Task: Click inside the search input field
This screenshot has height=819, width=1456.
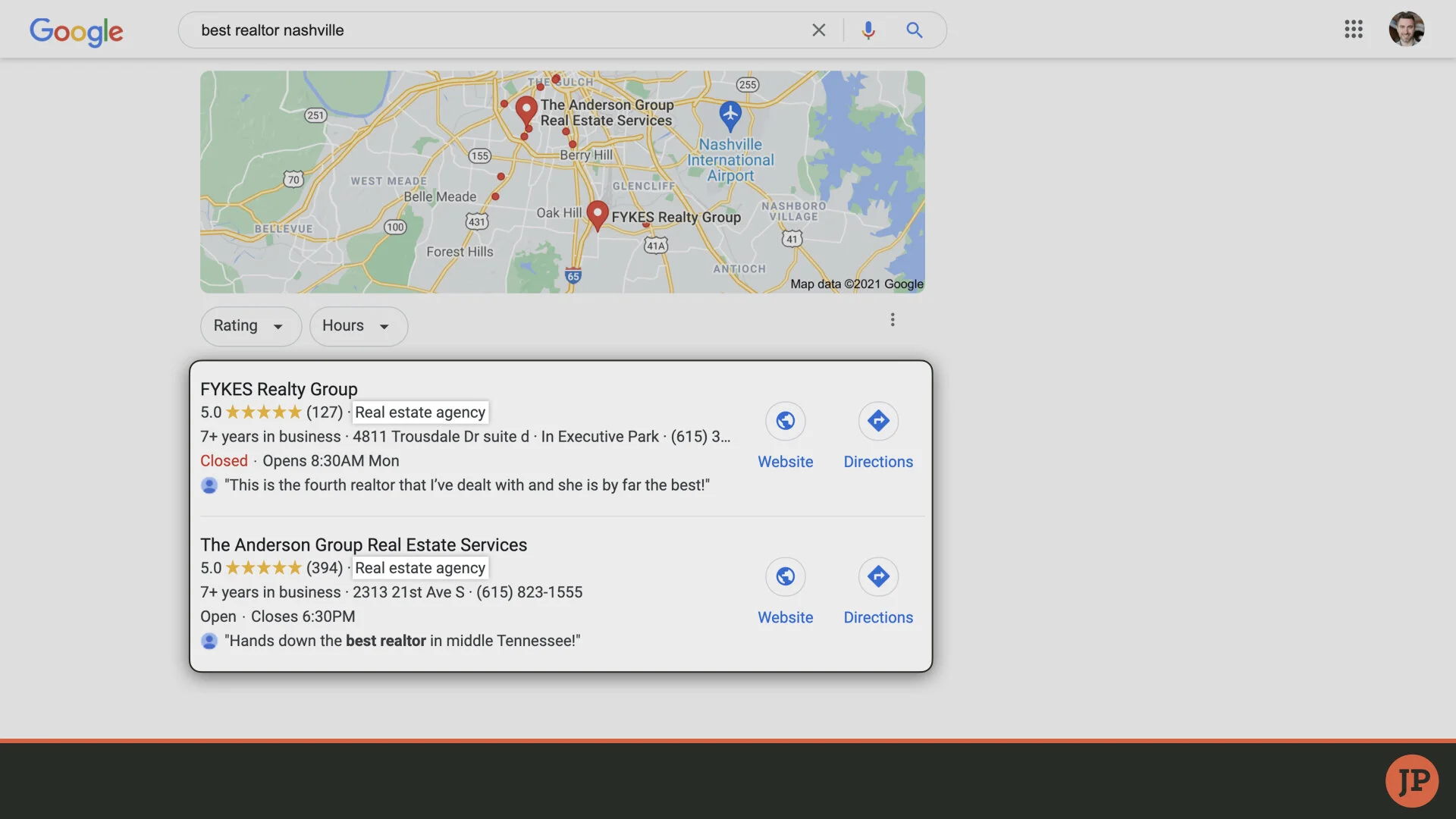Action: (493, 30)
